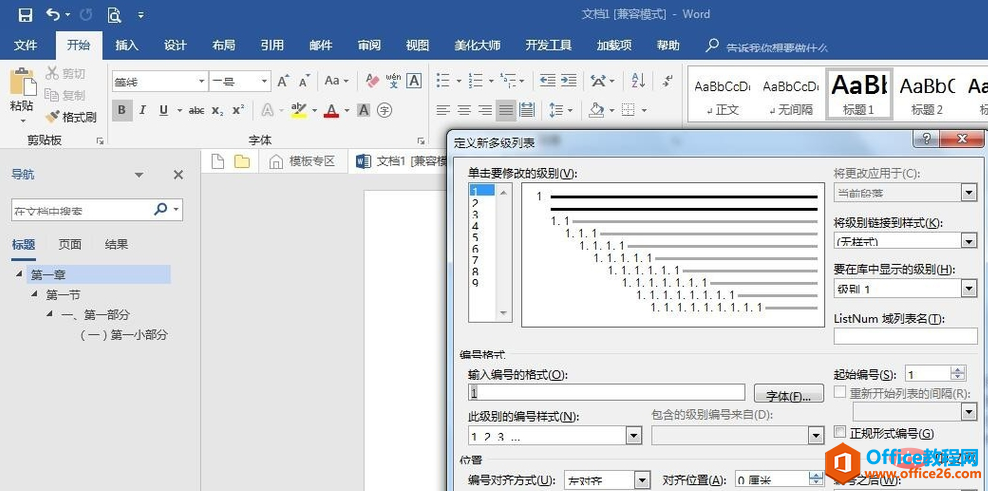Viewport: 988px width, 491px height.
Task: Collapse the 第一节 heading in navigation
Action: [34, 294]
